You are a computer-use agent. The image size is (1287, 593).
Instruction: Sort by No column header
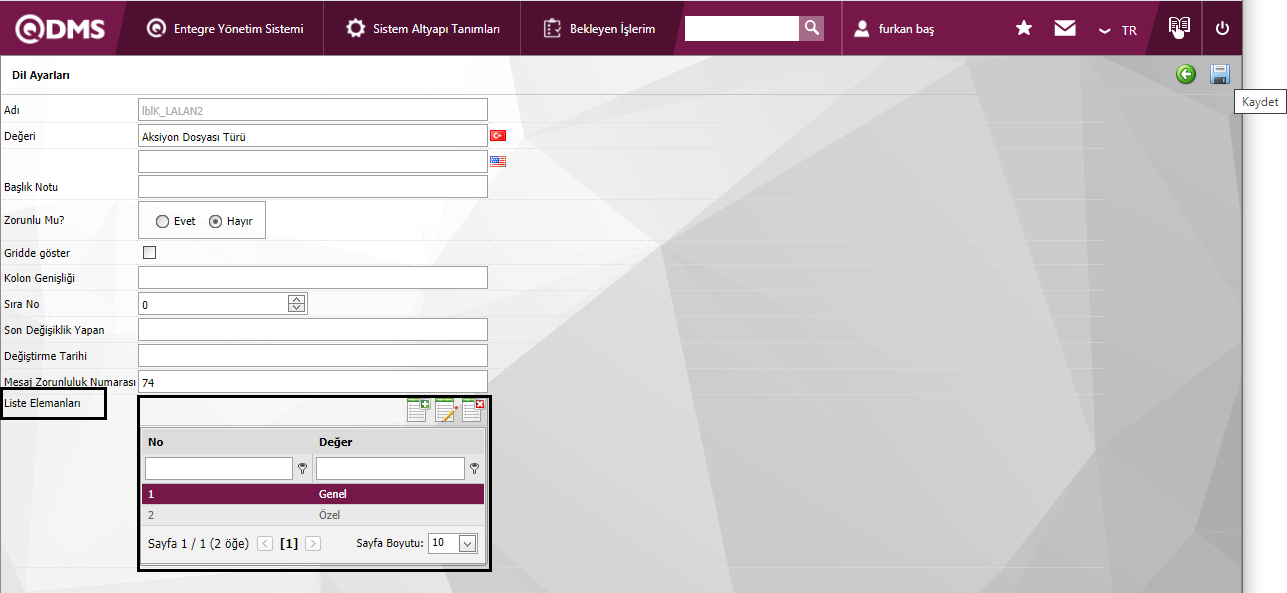155,442
